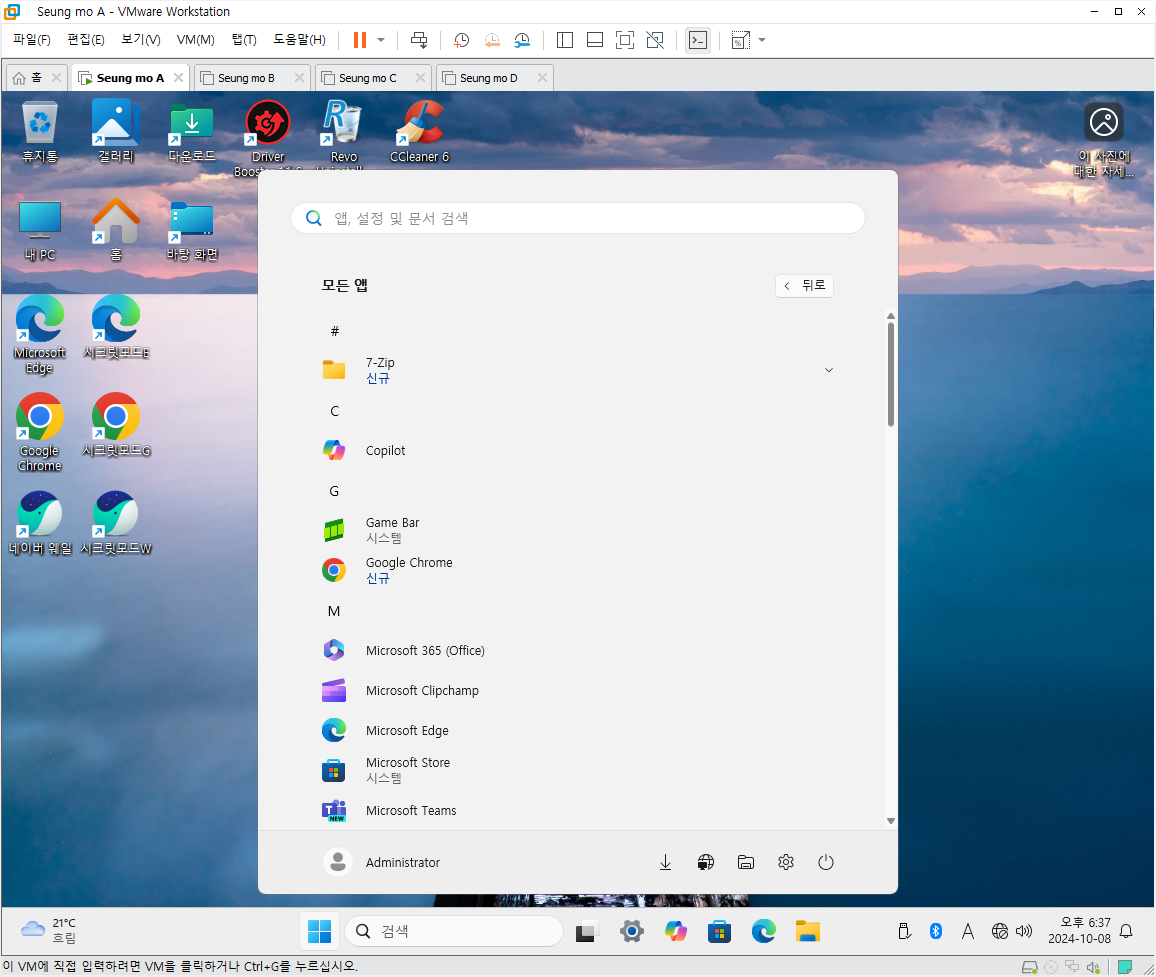Open the stretch display dropdown arrow

coord(762,40)
